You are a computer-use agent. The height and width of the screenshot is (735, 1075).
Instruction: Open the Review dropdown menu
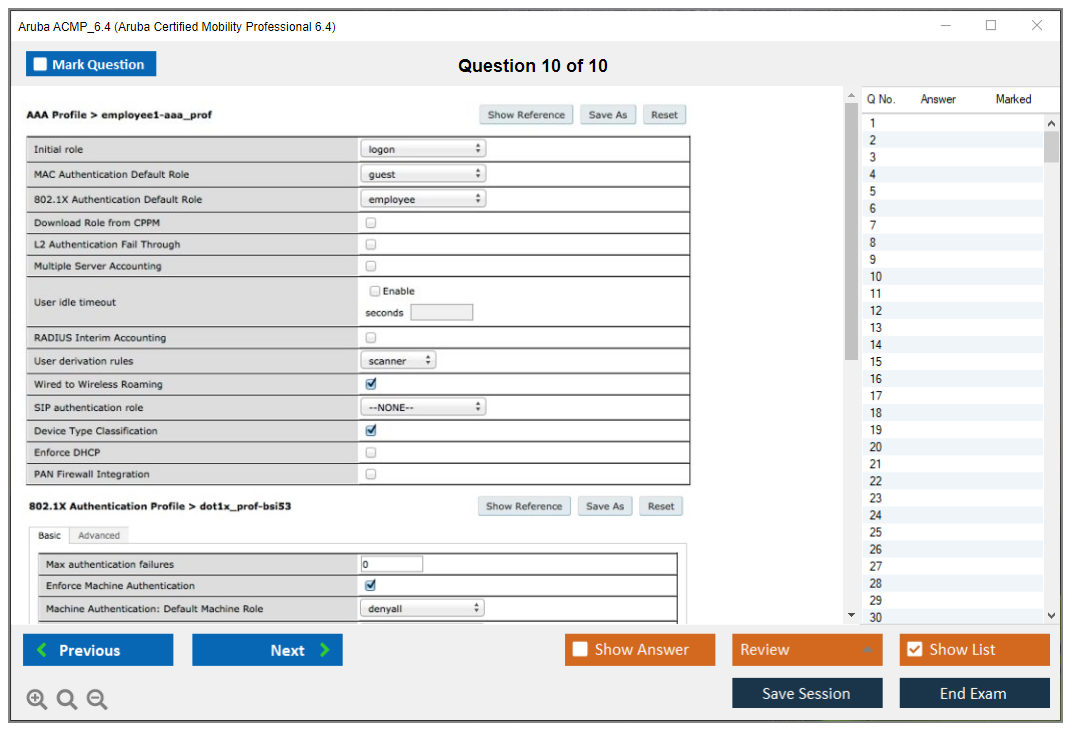[807, 650]
